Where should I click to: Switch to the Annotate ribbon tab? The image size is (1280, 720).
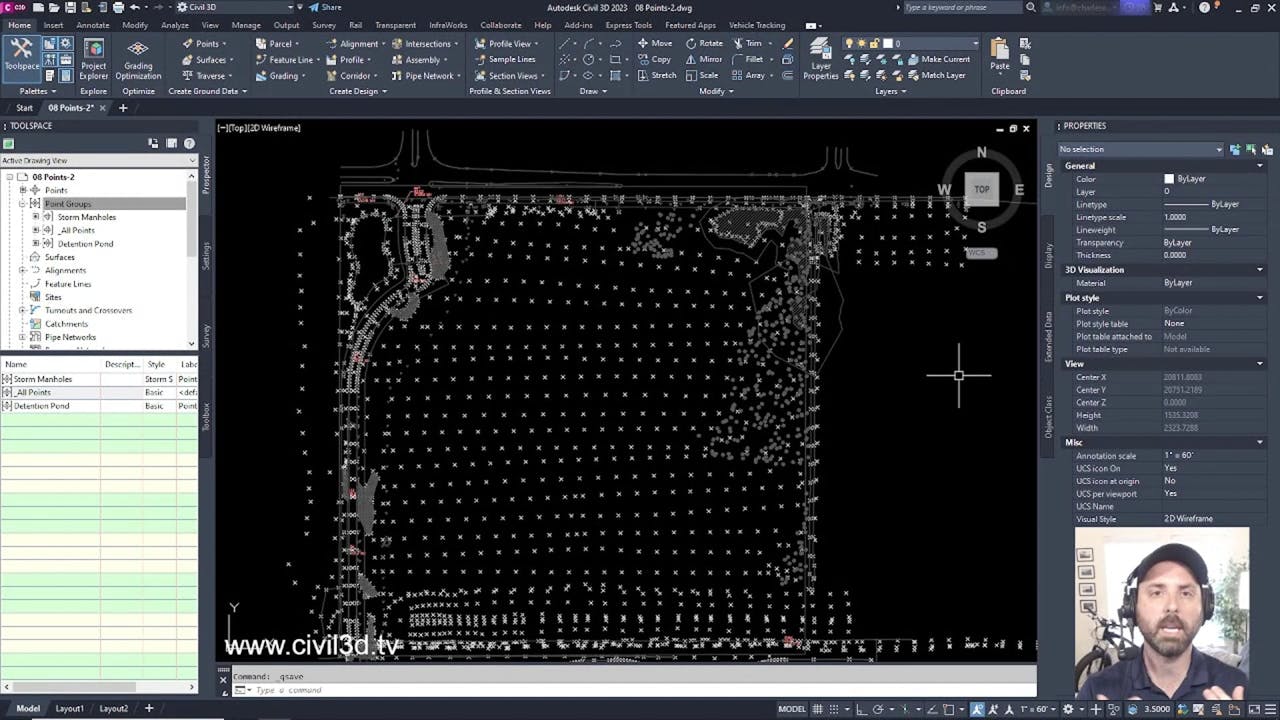click(x=93, y=25)
